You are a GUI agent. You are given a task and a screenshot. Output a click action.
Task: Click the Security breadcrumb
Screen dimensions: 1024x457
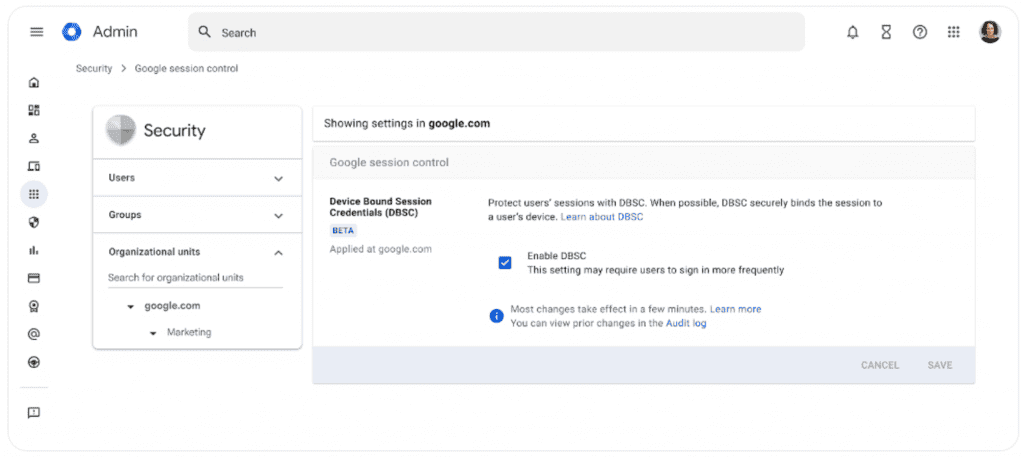pos(94,69)
